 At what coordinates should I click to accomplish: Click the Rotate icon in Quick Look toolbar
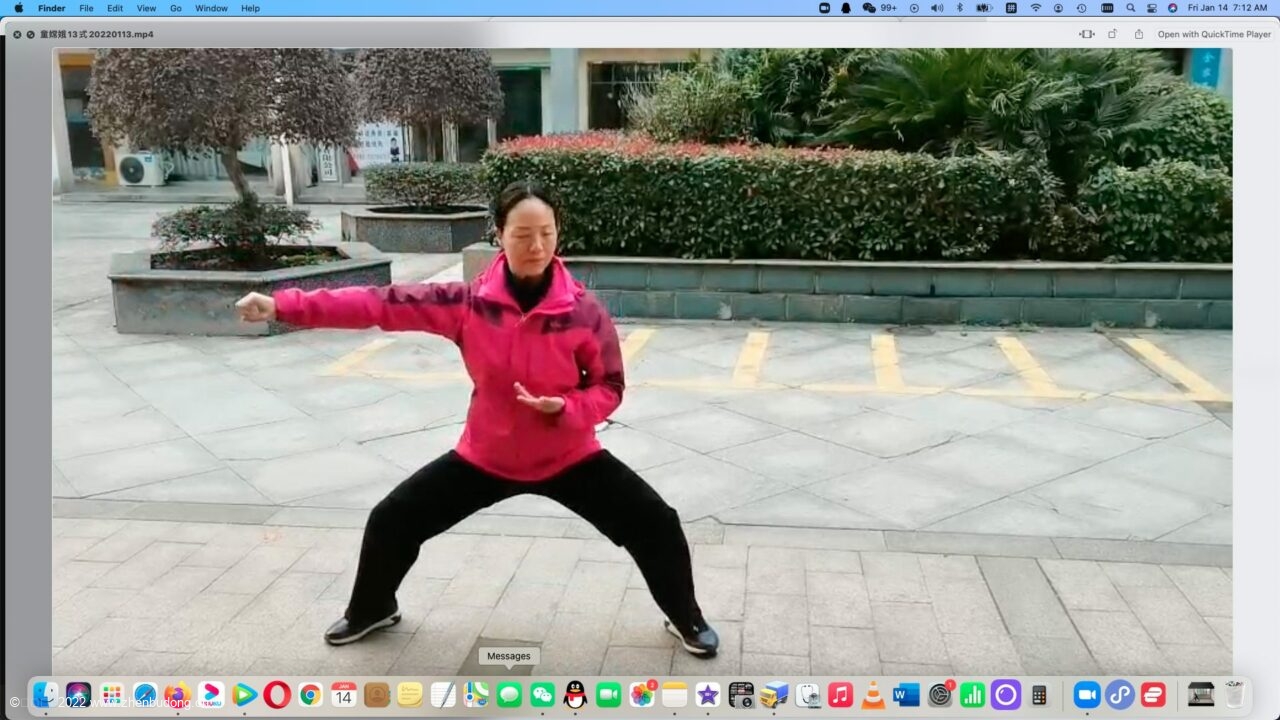1112,34
